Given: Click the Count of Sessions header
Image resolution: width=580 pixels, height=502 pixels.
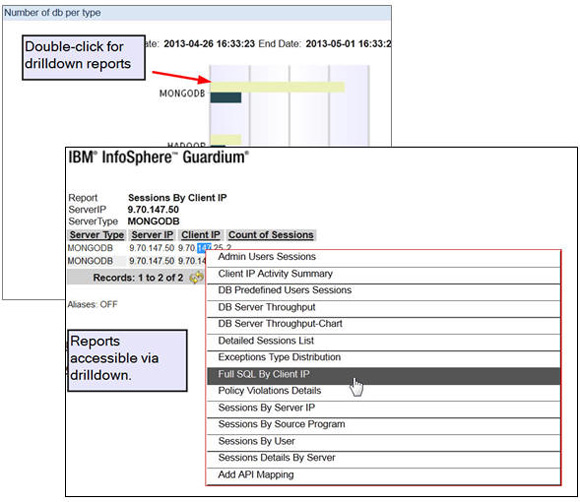Looking at the screenshot, I should point(271,235).
